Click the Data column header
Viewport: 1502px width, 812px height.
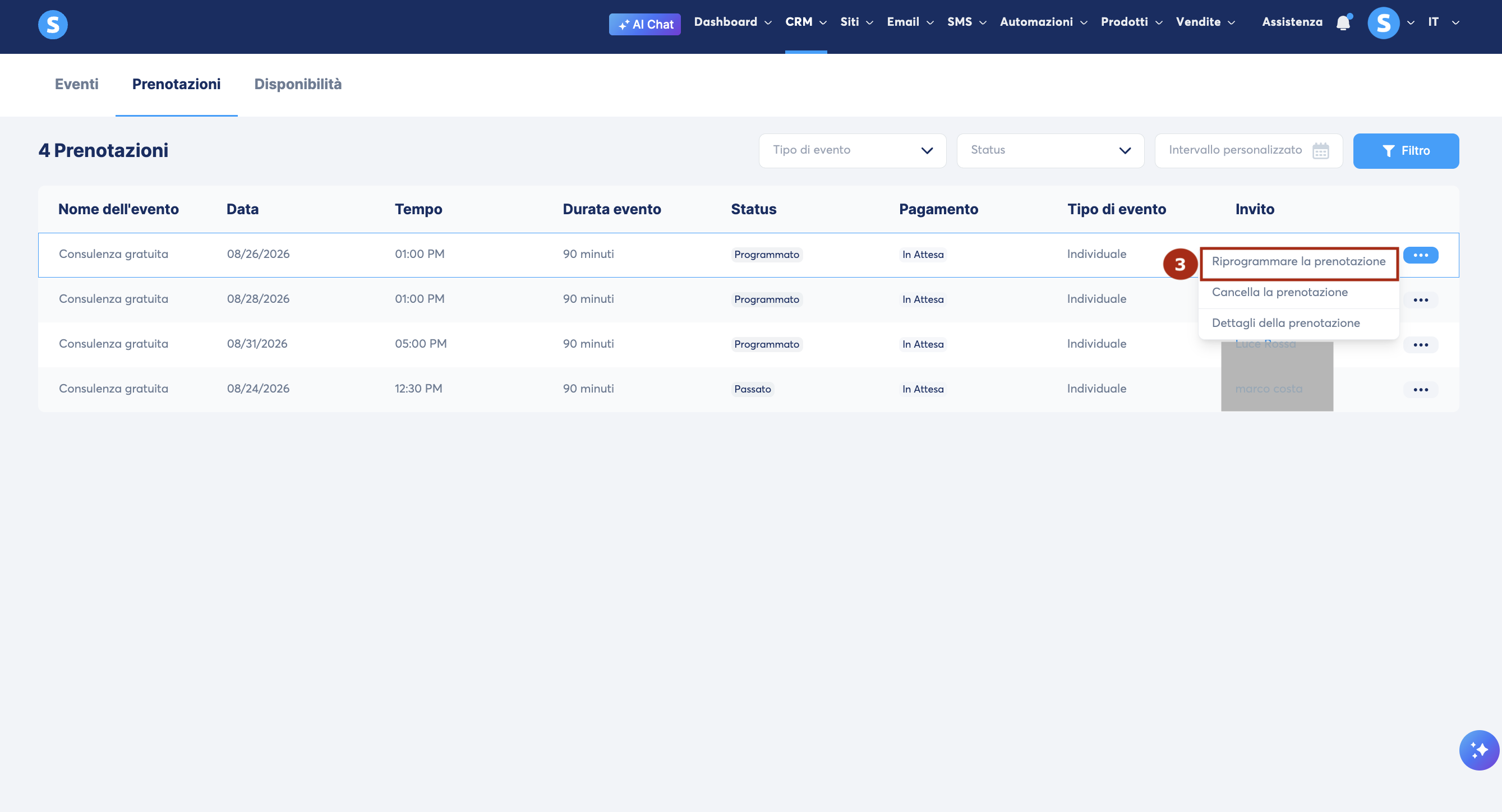tap(242, 209)
